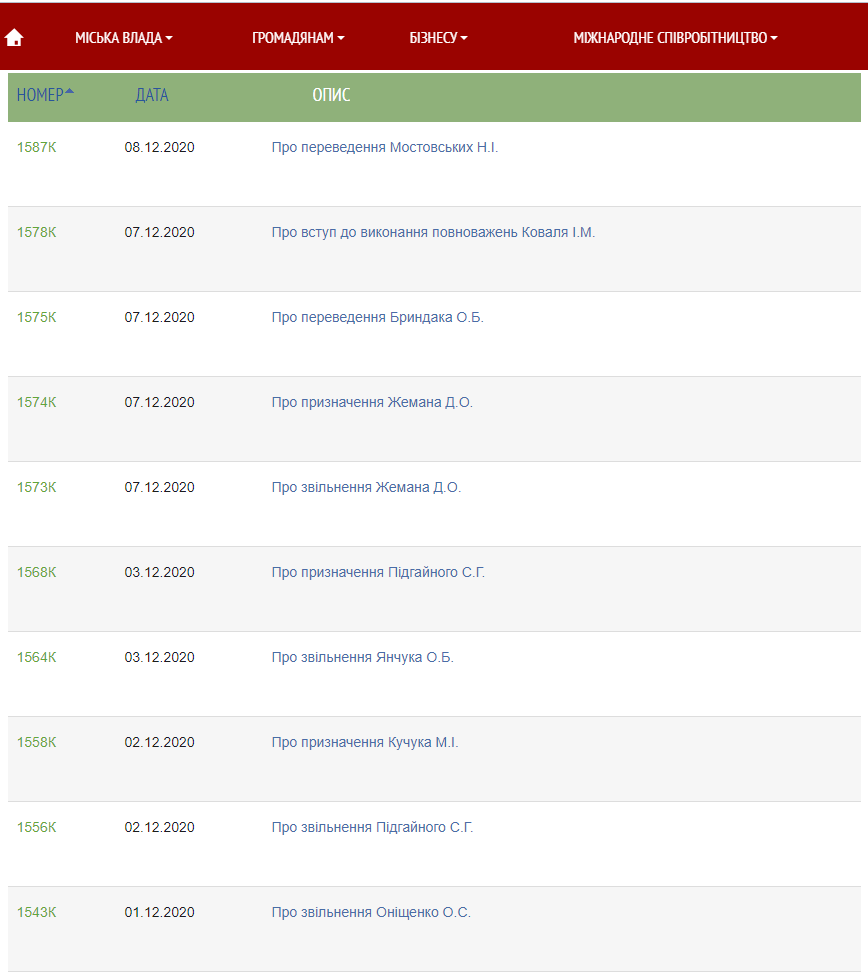The height and width of the screenshot is (972, 868).
Task: Open 'Про призначення Кучука М.І.' link
Action: [x=365, y=742]
